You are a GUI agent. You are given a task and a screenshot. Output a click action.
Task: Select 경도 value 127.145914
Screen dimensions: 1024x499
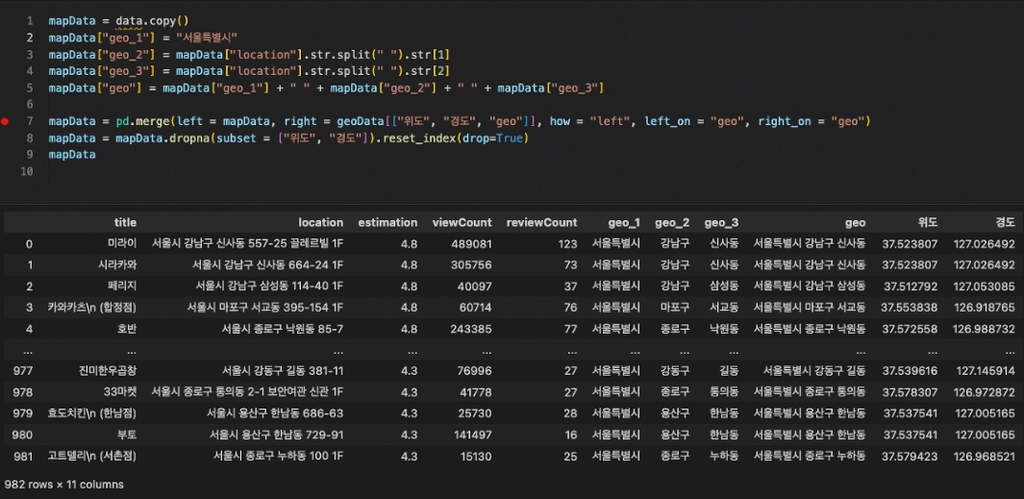(x=986, y=371)
